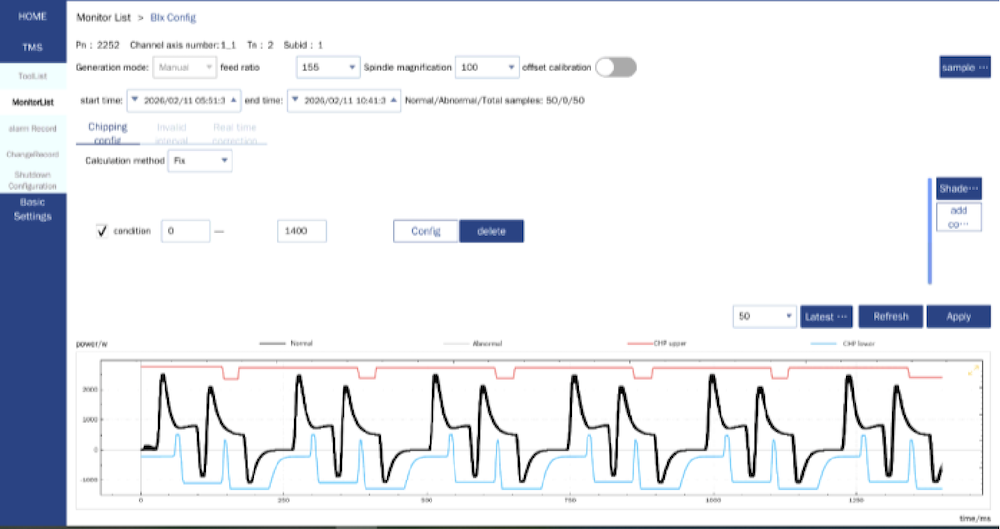This screenshot has height=529, width=1000.
Task: Enable the offset calibration switch
Action: (x=616, y=67)
